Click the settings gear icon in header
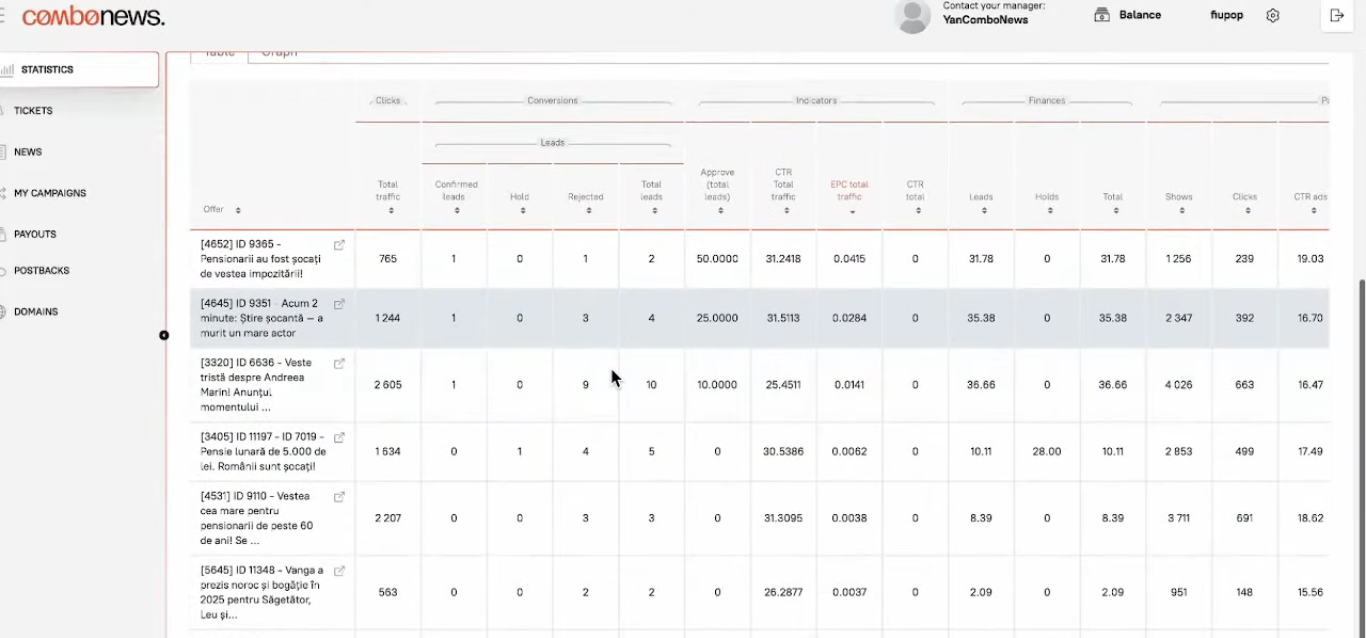Image resolution: width=1366 pixels, height=638 pixels. click(1272, 16)
